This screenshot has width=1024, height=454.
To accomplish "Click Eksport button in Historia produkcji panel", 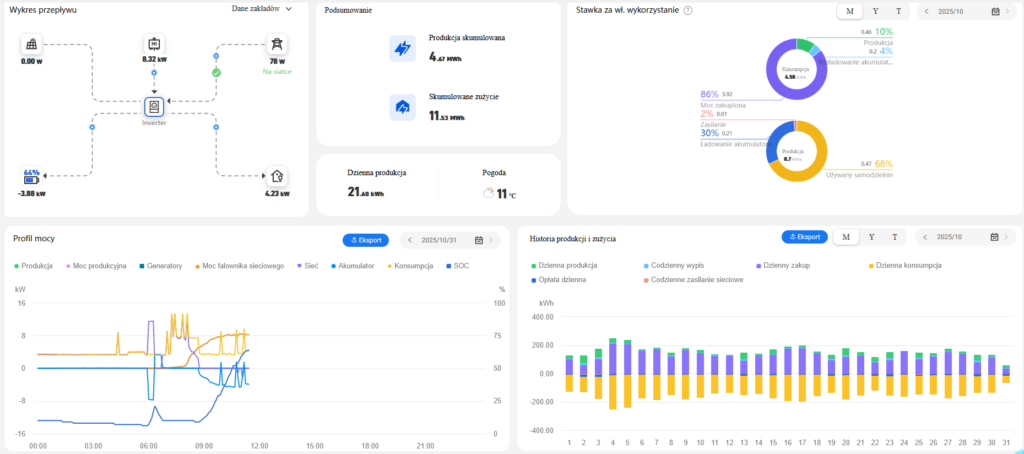I will click(805, 237).
